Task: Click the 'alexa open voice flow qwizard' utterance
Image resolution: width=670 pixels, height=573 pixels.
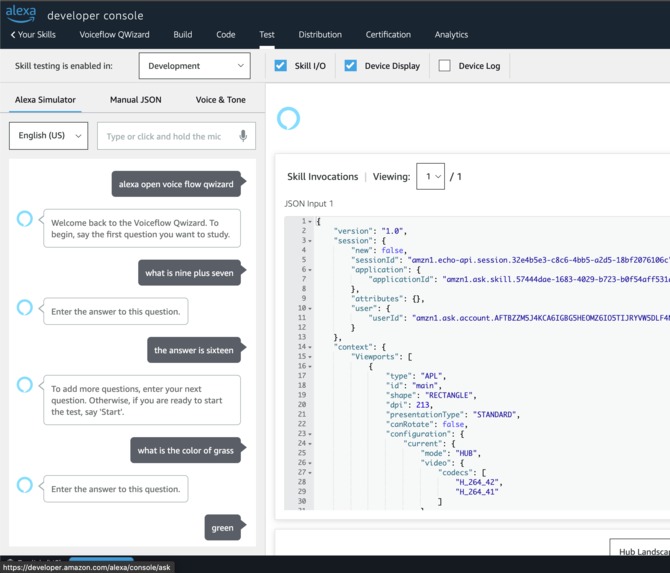Action: tap(176, 184)
